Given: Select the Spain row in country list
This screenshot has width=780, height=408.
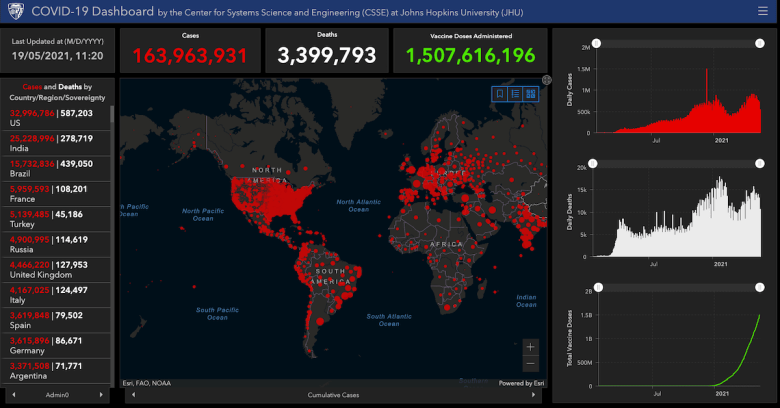Looking at the screenshot, I should (55, 320).
